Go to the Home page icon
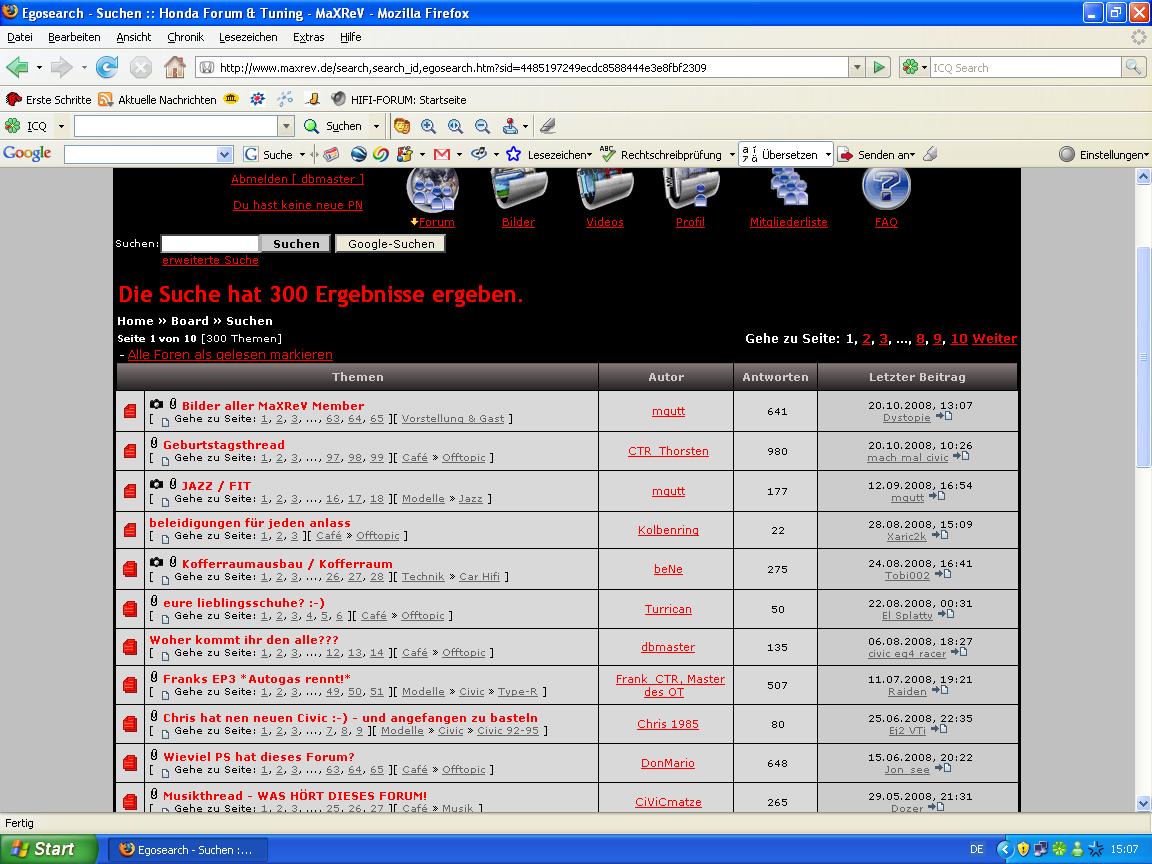 (x=175, y=68)
